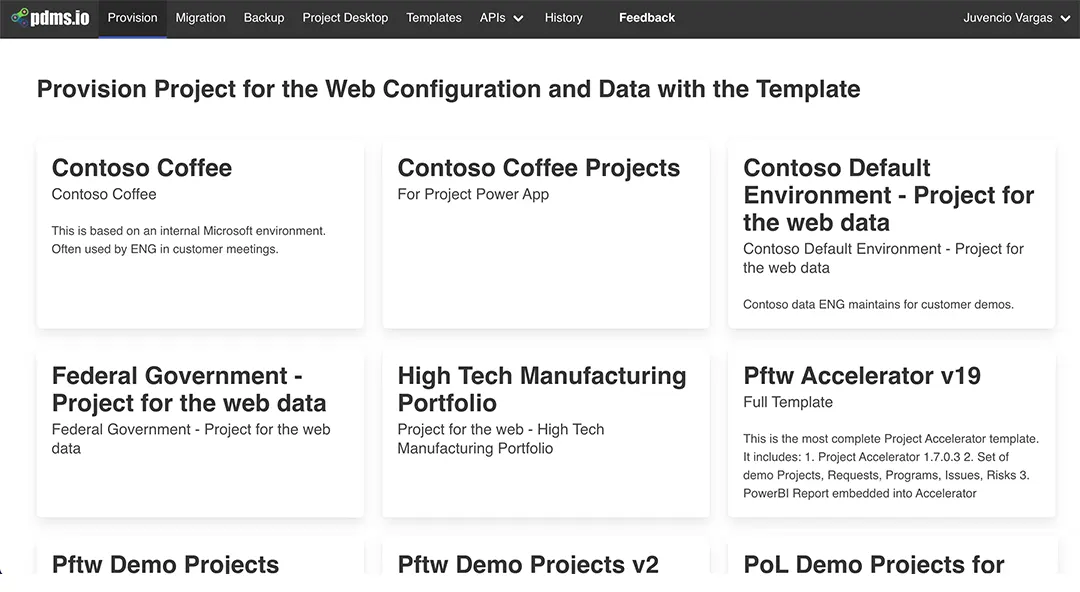This screenshot has height=592, width=1080.
Task: Select the Provision tab
Action: pos(131,17)
